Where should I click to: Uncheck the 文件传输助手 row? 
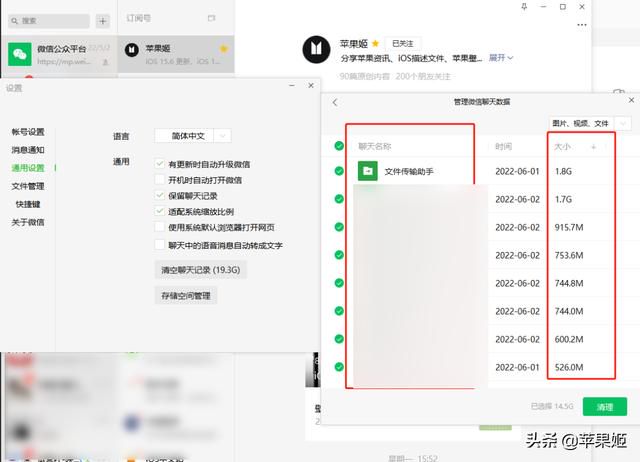click(x=339, y=171)
